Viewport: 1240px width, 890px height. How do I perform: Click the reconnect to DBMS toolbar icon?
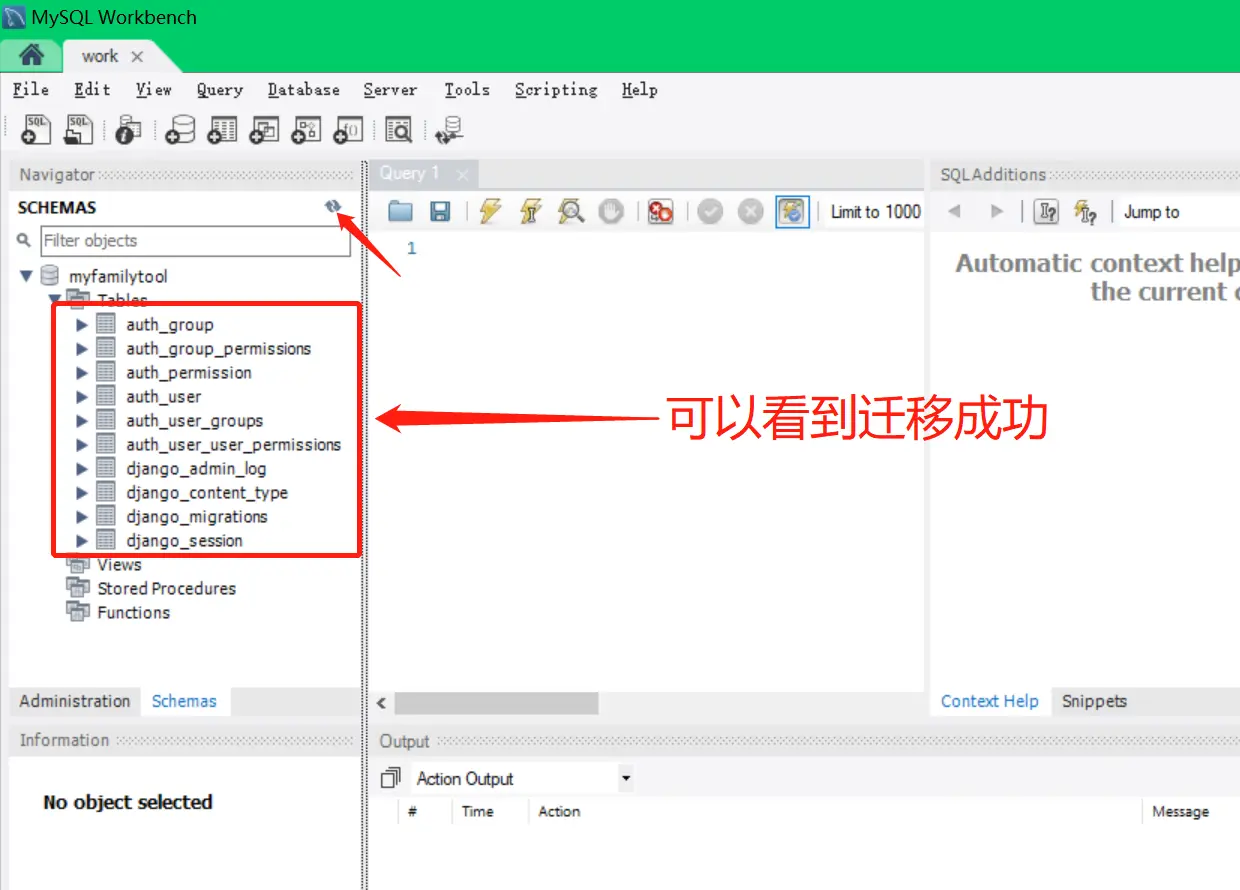click(450, 130)
